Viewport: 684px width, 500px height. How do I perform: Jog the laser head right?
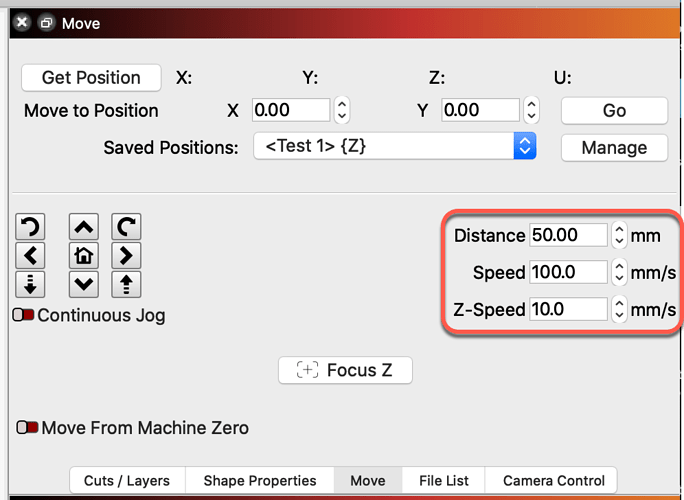click(126, 255)
